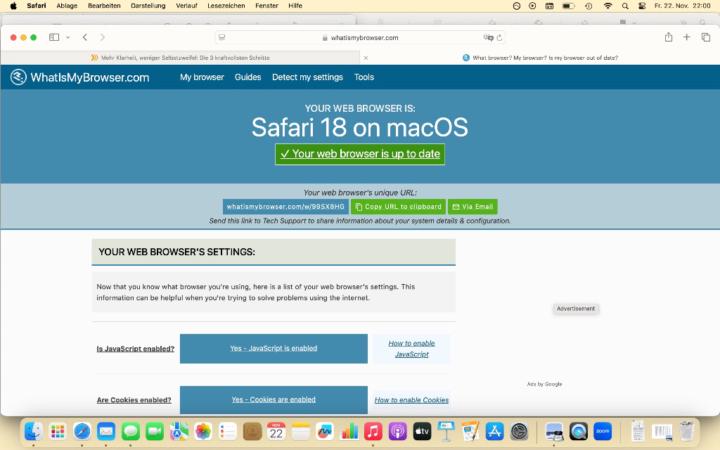720x450 pixels.
Task: Click the battery status icon
Action: 568,6
